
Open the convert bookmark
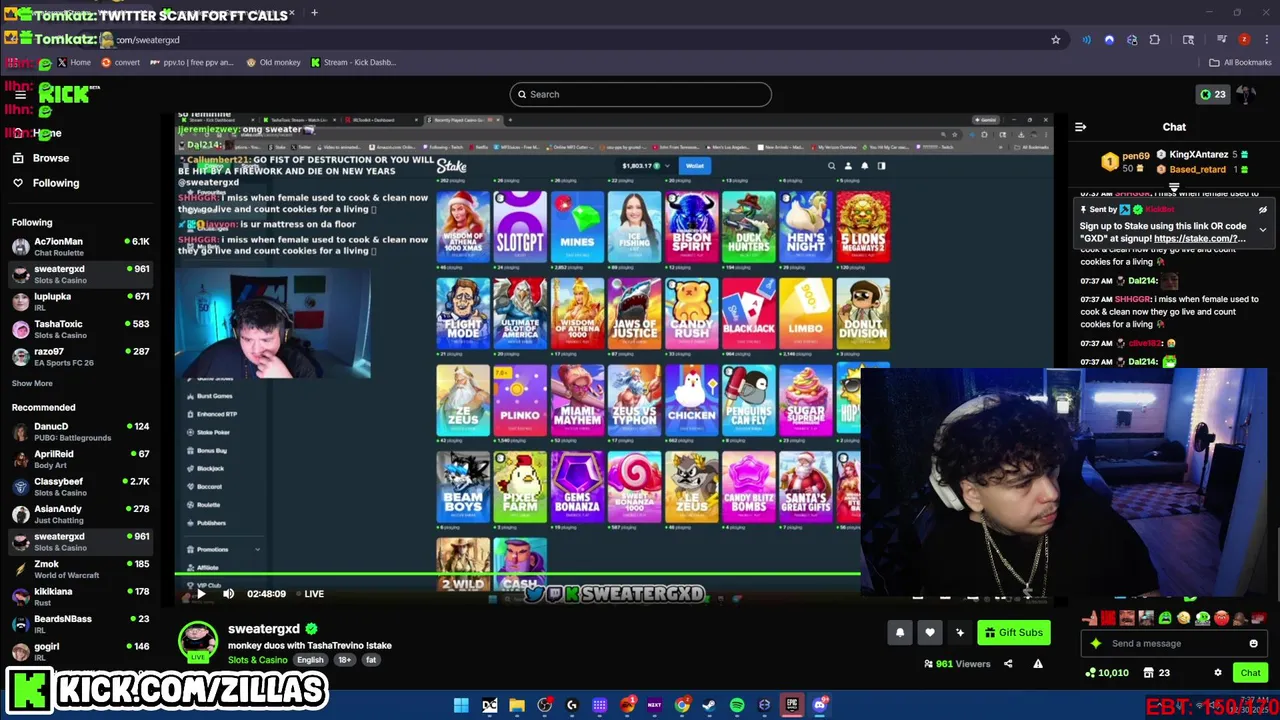[120, 62]
